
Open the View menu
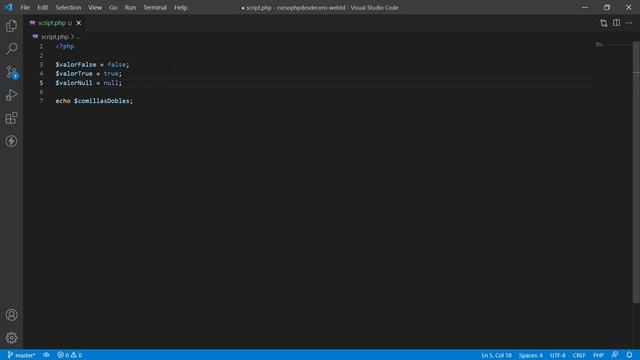[95, 7]
